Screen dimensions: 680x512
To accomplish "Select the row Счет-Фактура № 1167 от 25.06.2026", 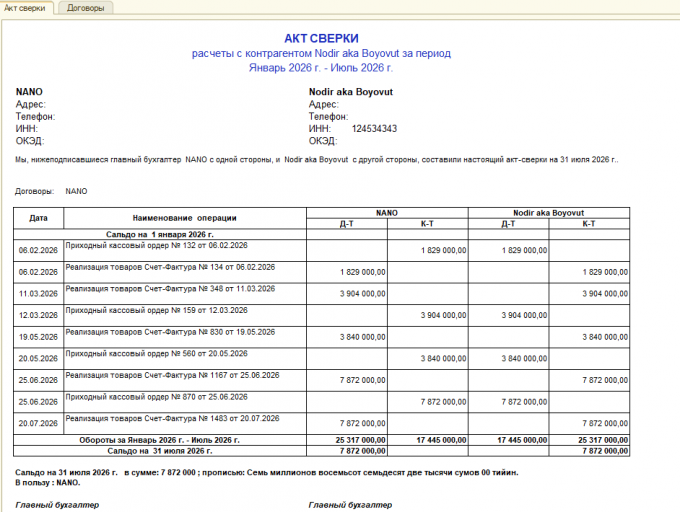I will [321, 380].
